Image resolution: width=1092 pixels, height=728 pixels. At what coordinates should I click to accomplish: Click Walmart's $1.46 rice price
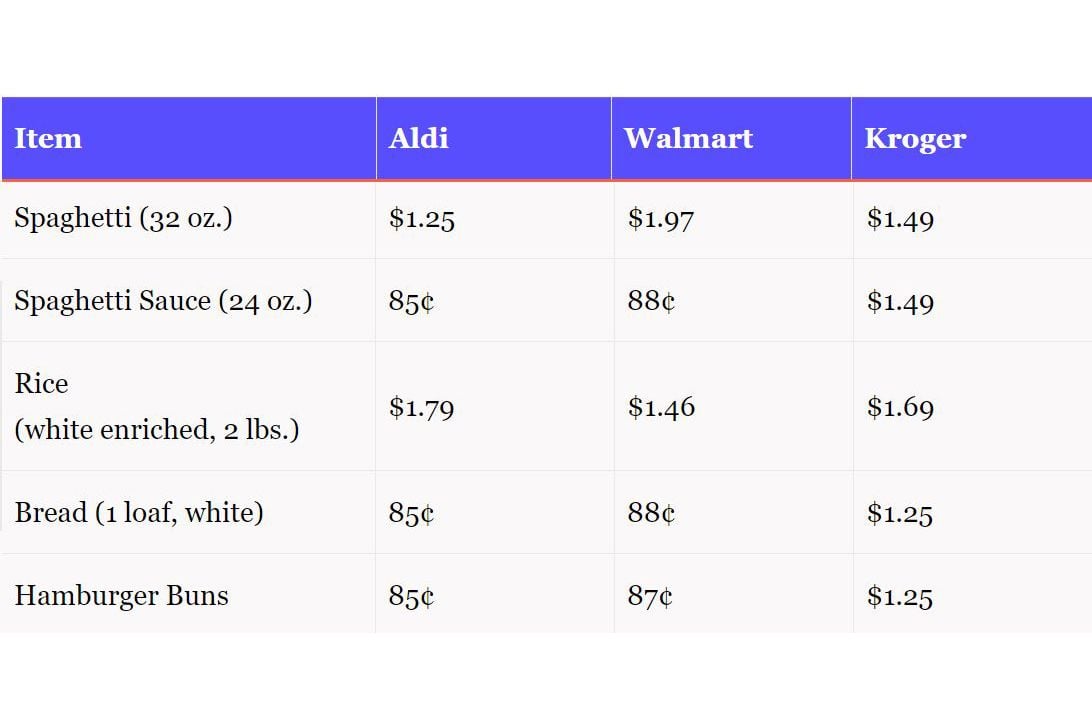(661, 408)
